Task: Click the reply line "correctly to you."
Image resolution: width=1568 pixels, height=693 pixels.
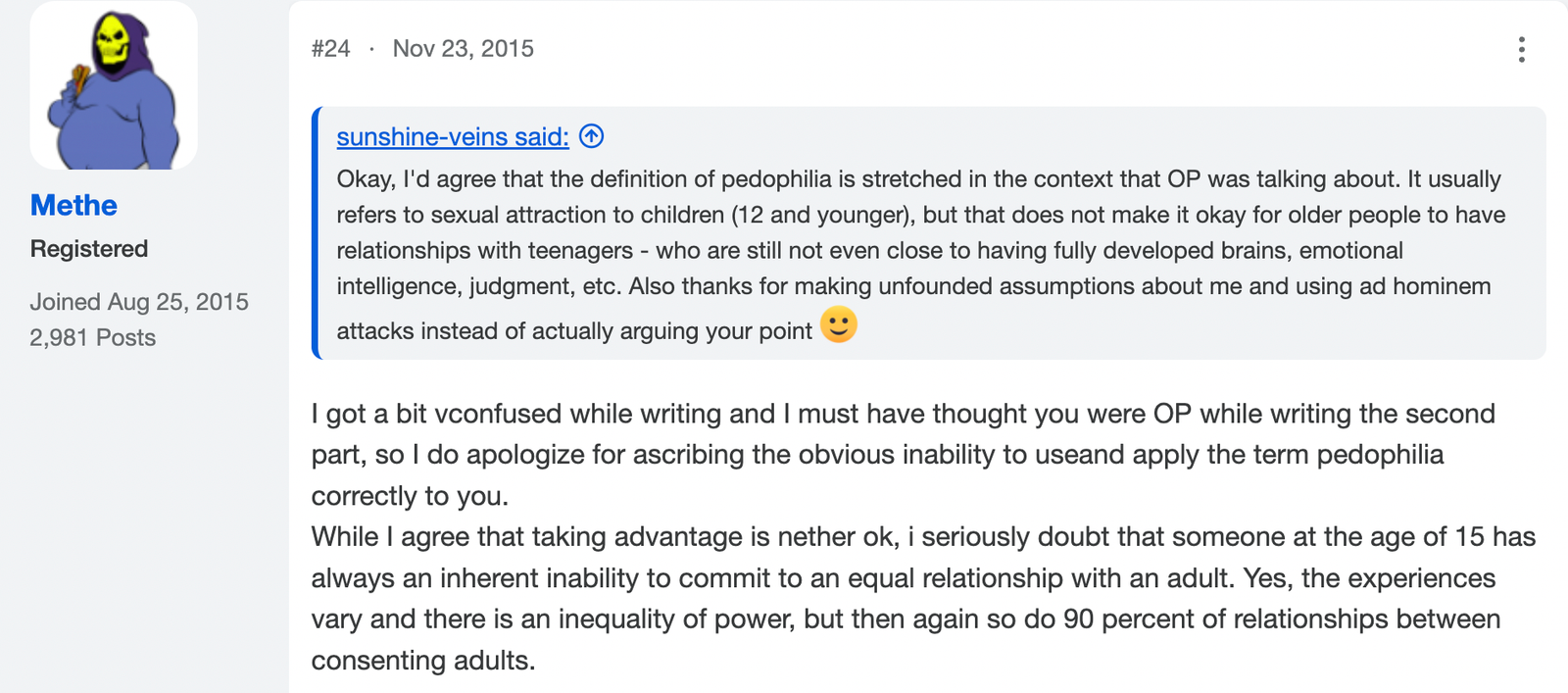Action: click(x=410, y=496)
